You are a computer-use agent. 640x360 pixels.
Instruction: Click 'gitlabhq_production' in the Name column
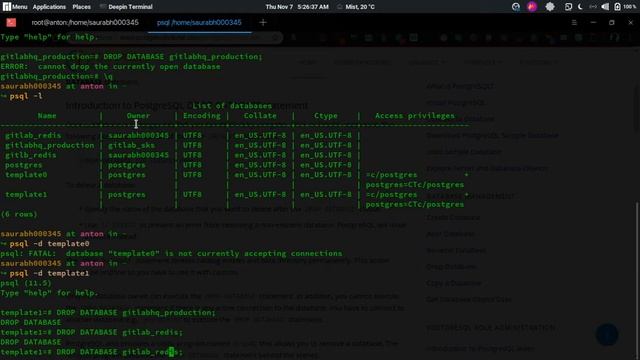coord(49,145)
